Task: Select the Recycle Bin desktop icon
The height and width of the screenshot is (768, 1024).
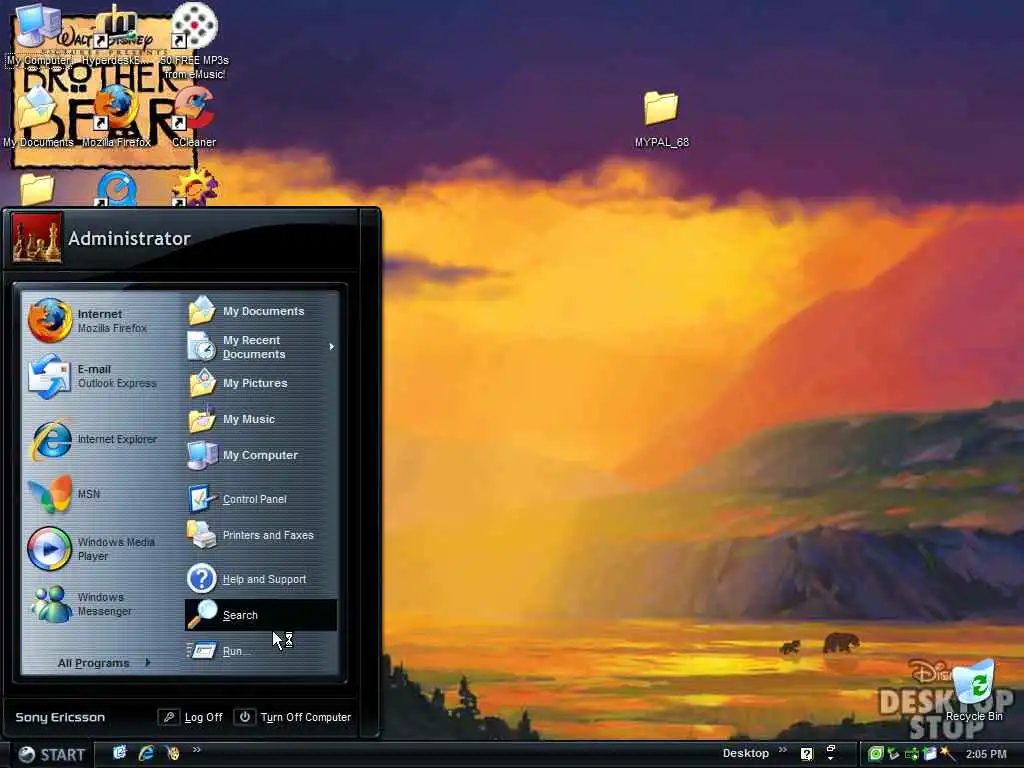Action: (974, 691)
